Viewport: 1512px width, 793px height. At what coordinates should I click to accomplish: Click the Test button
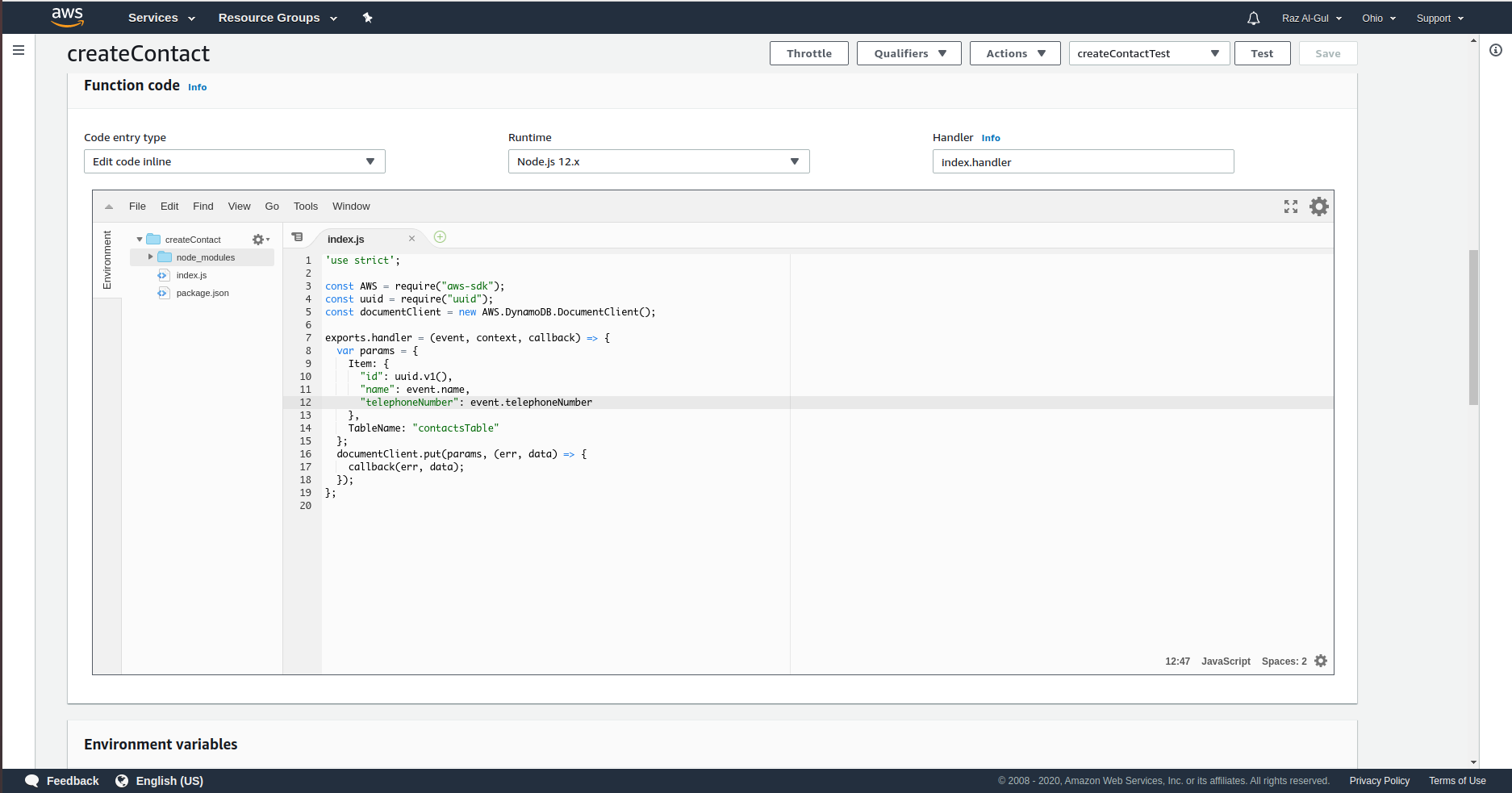[x=1262, y=53]
